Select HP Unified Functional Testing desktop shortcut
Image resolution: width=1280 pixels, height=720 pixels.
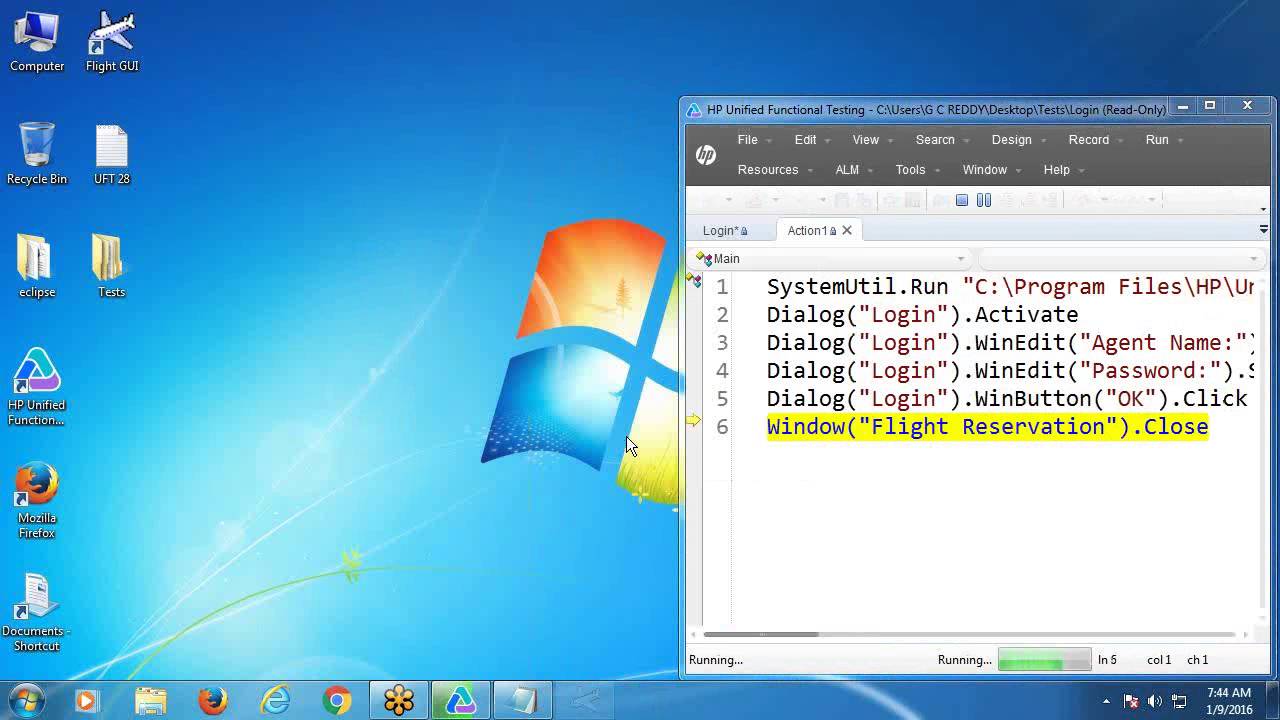click(x=37, y=387)
